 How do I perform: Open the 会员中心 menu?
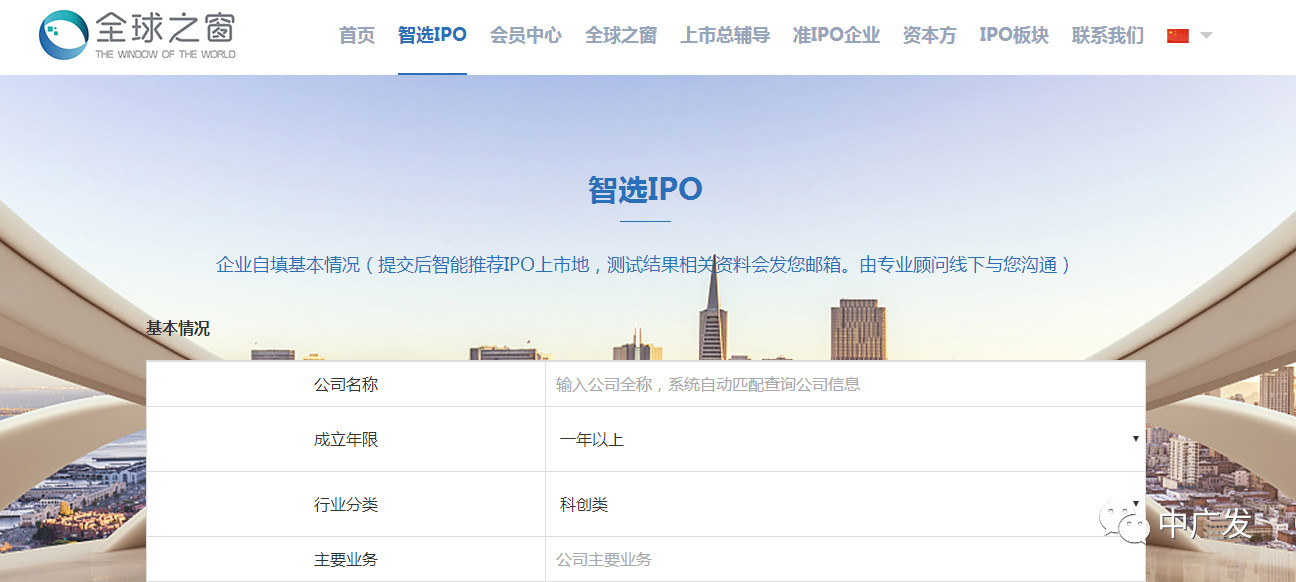point(526,36)
